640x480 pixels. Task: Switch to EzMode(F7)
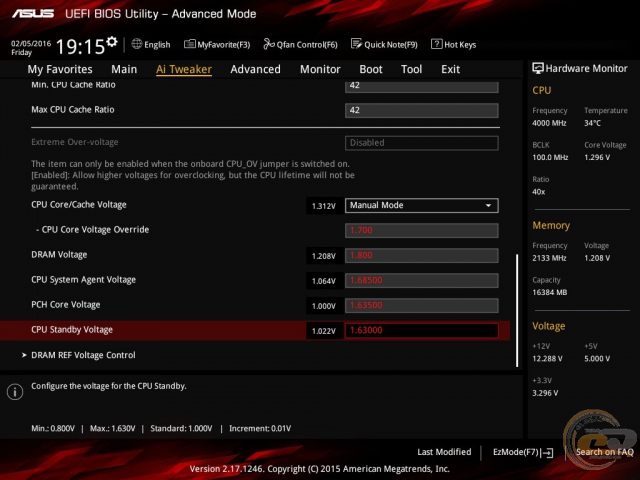(516, 452)
